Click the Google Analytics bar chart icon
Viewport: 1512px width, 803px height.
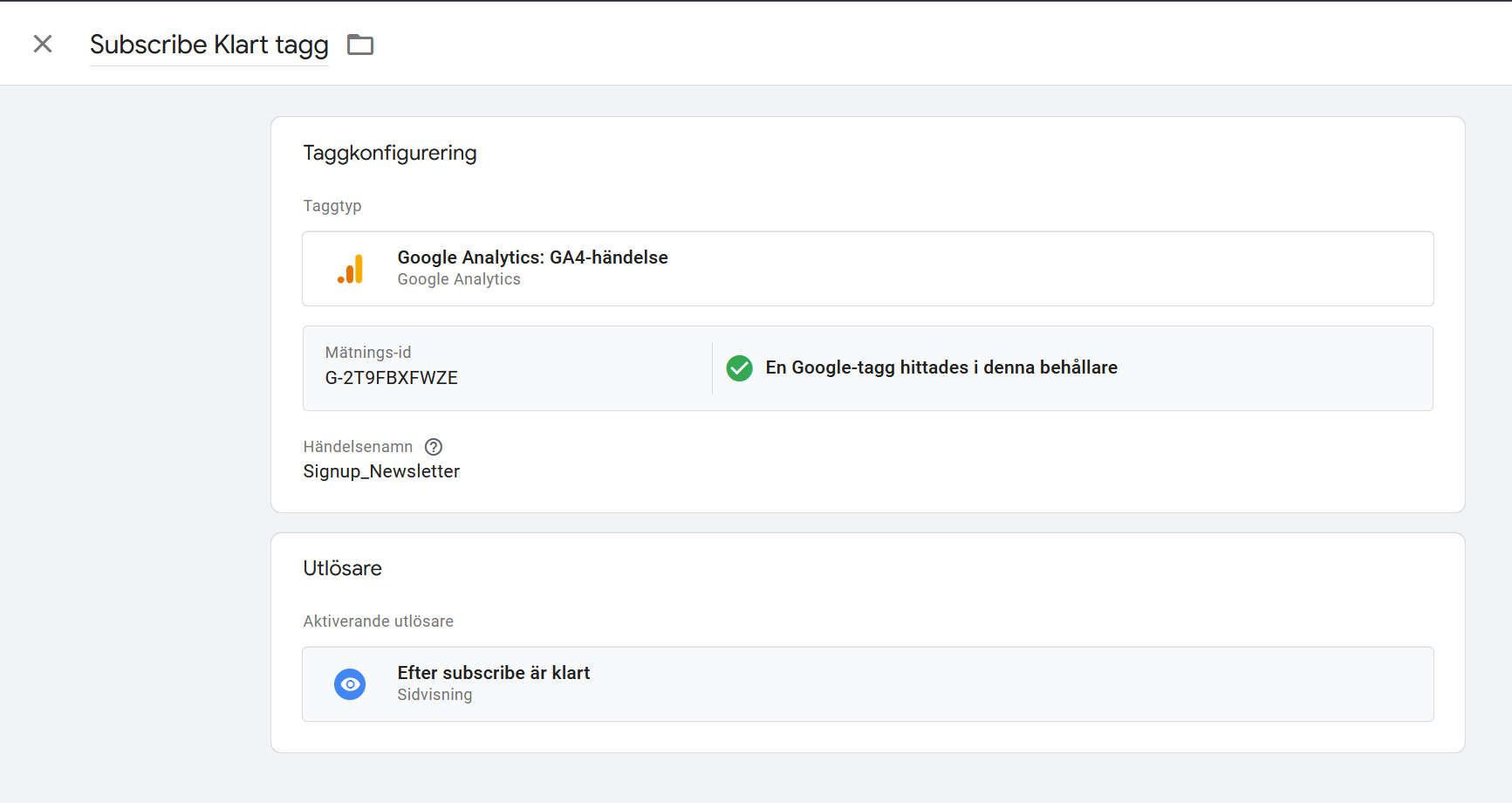click(x=350, y=269)
